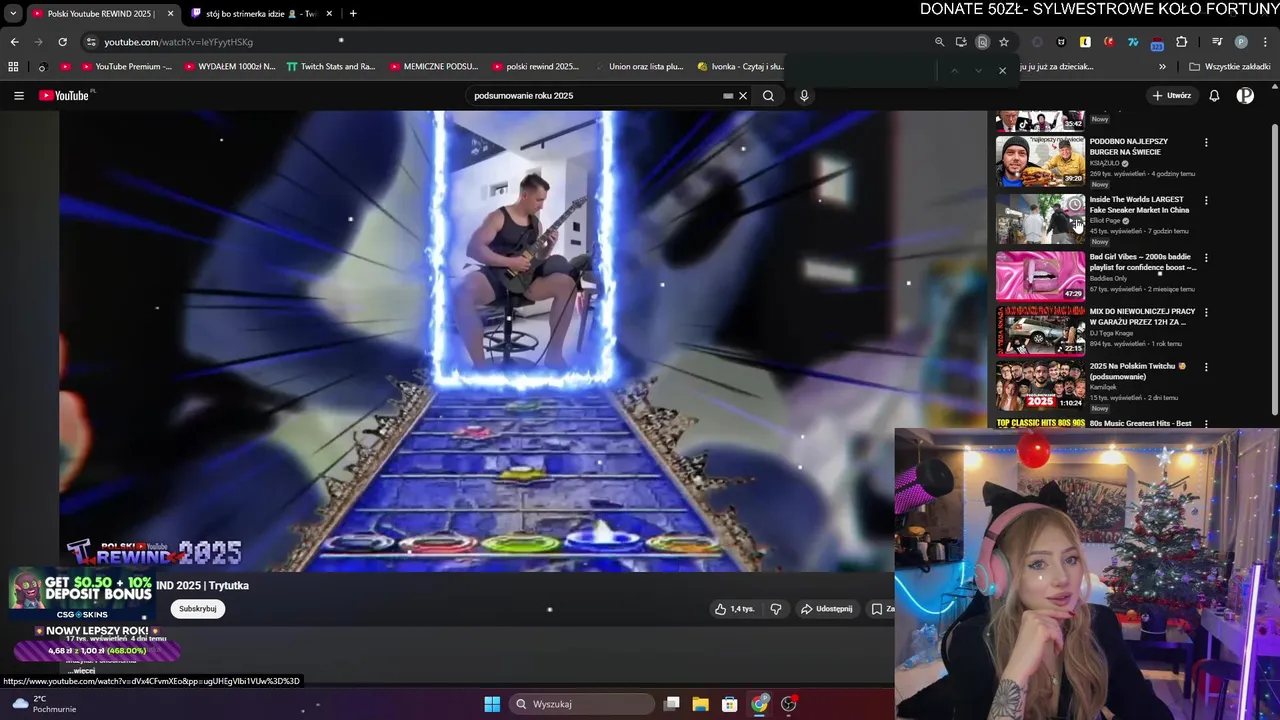Open options menu for MIX DO NIEWOLNICZEJ PRACY
The image size is (1280, 720).
click(1206, 312)
